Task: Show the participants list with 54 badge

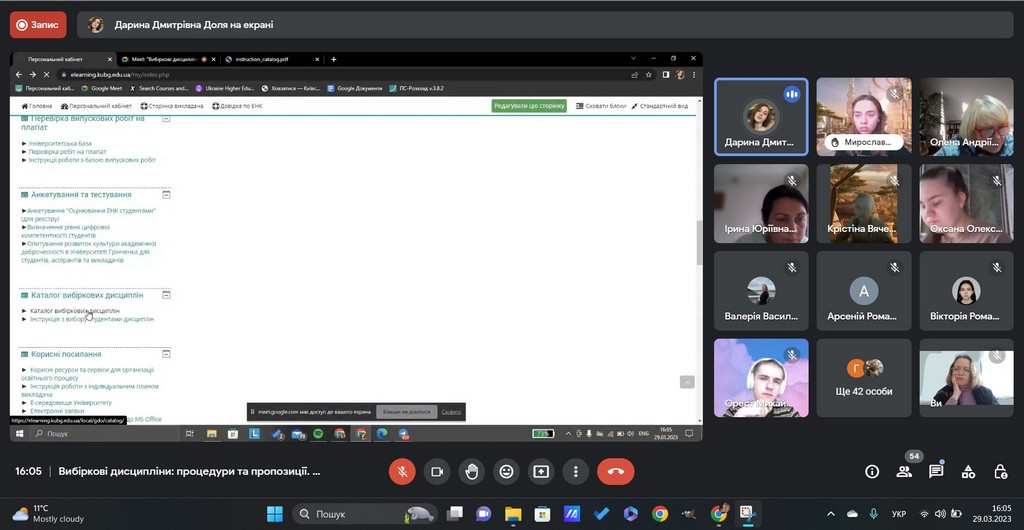Action: [904, 471]
